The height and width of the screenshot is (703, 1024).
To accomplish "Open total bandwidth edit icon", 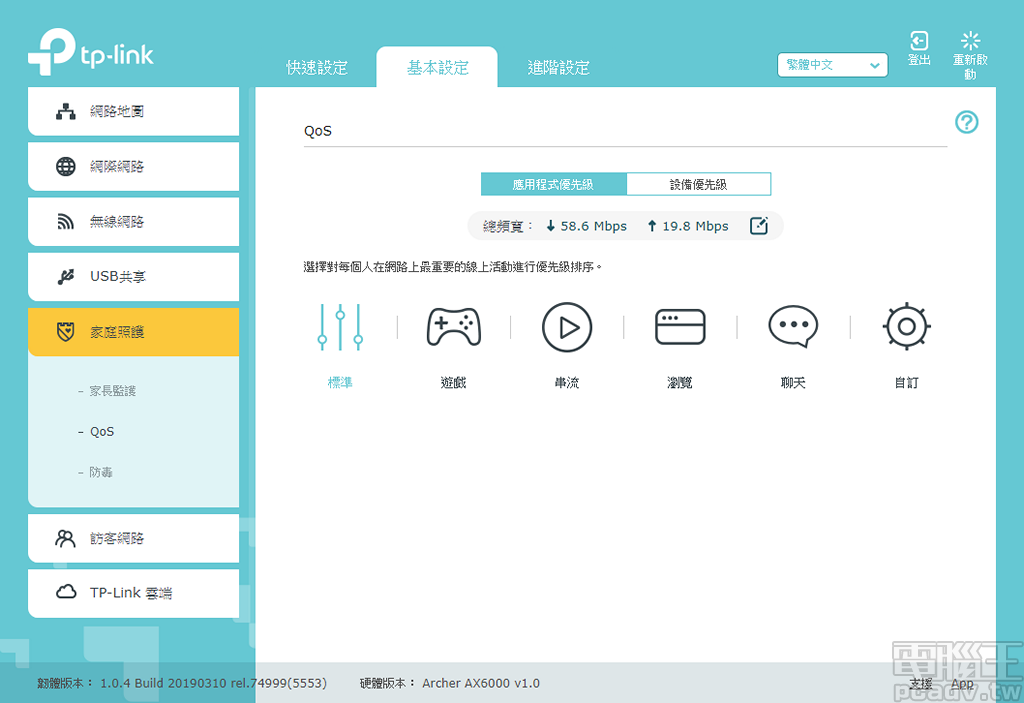I will click(x=758, y=225).
